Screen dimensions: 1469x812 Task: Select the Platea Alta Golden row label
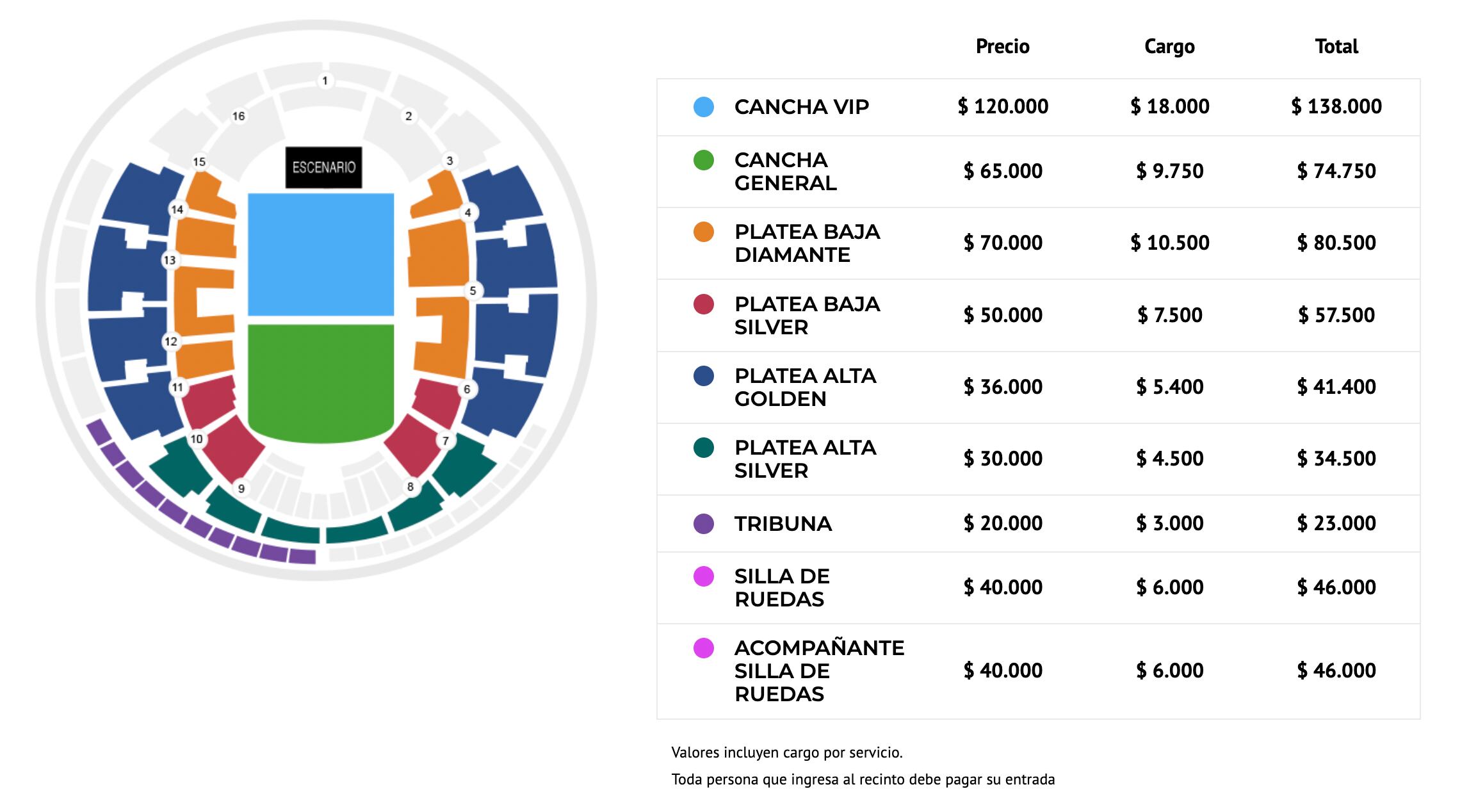(x=805, y=387)
